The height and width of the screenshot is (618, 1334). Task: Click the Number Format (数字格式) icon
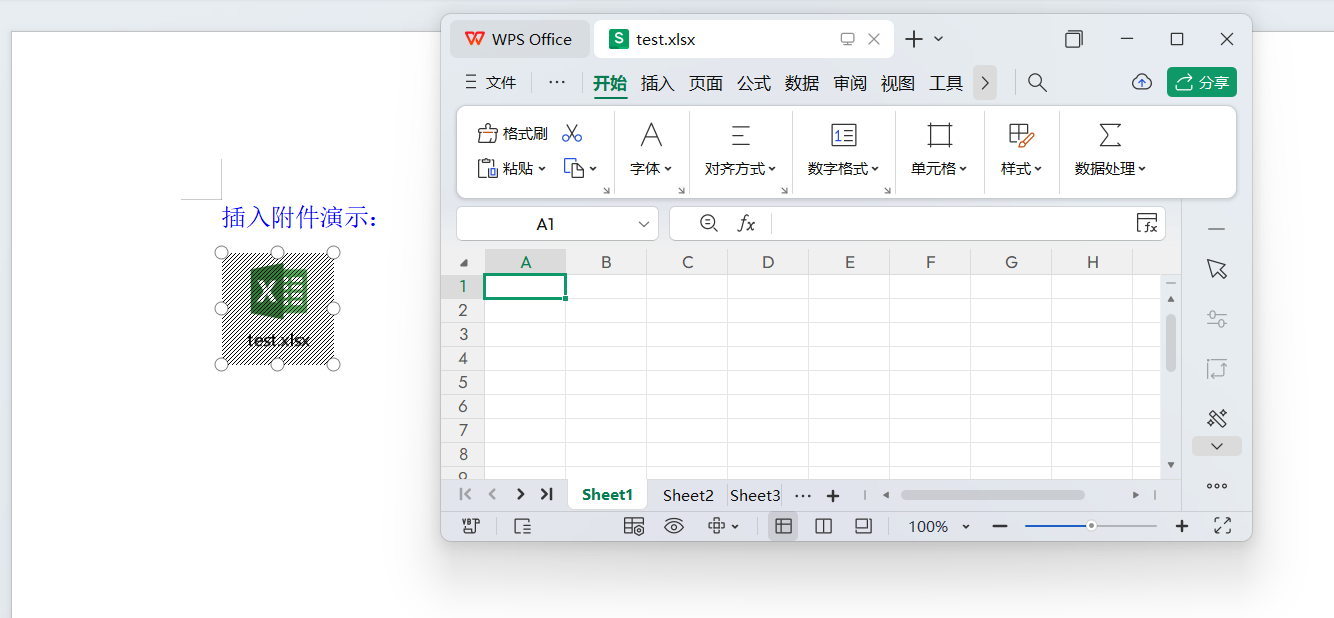coord(844,135)
